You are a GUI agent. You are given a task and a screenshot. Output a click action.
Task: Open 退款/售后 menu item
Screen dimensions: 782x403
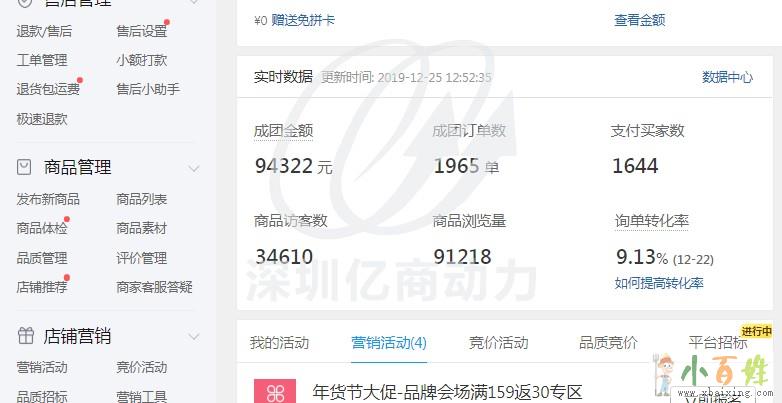point(44,31)
